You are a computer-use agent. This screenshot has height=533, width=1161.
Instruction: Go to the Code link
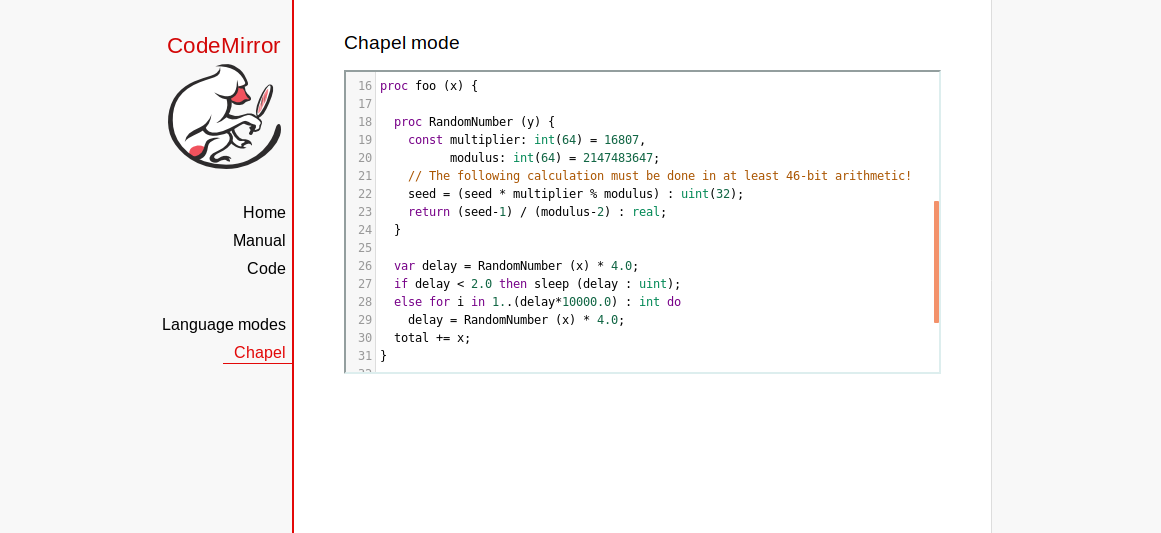pos(266,269)
